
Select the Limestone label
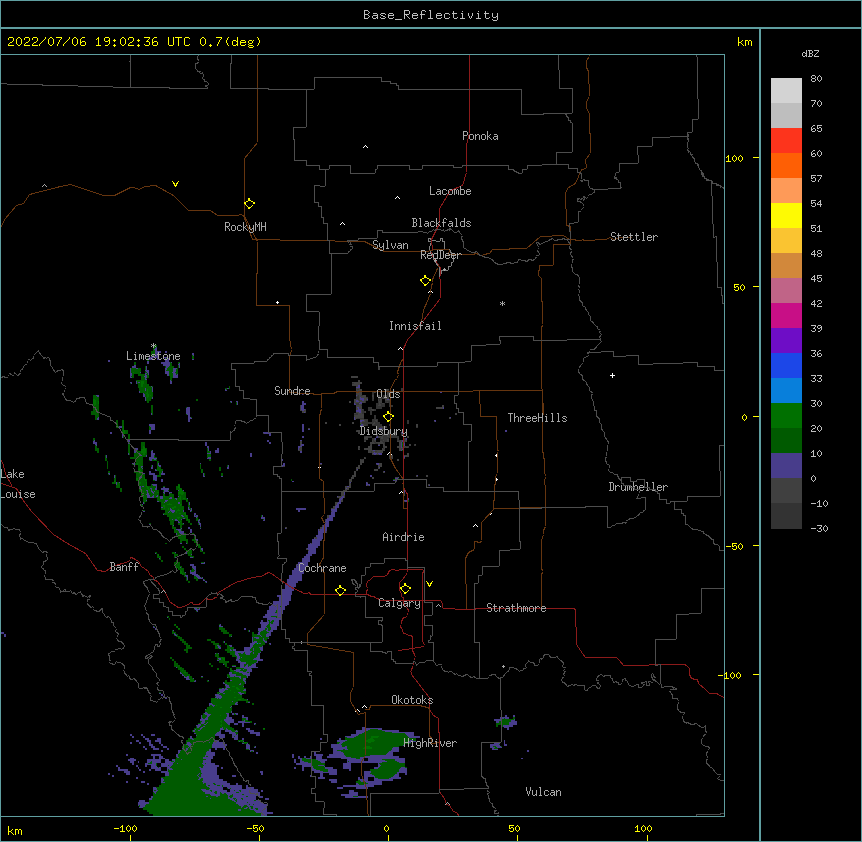[153, 356]
